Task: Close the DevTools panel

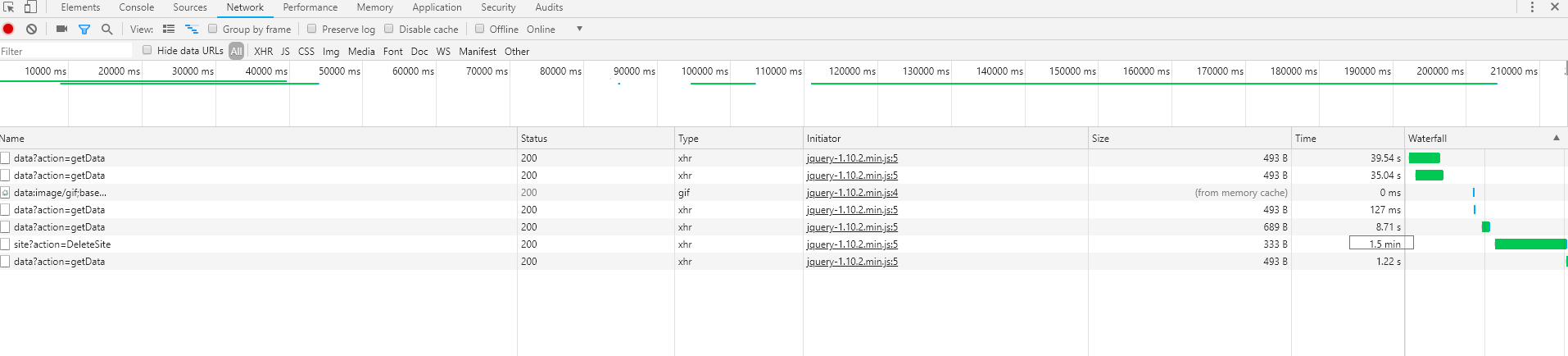Action: coord(1554,7)
